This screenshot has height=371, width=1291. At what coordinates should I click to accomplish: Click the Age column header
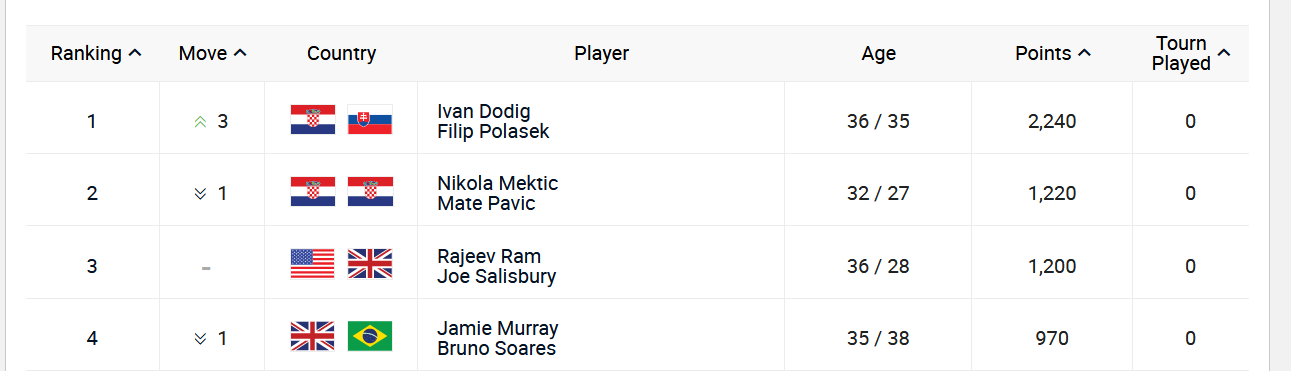tap(878, 53)
